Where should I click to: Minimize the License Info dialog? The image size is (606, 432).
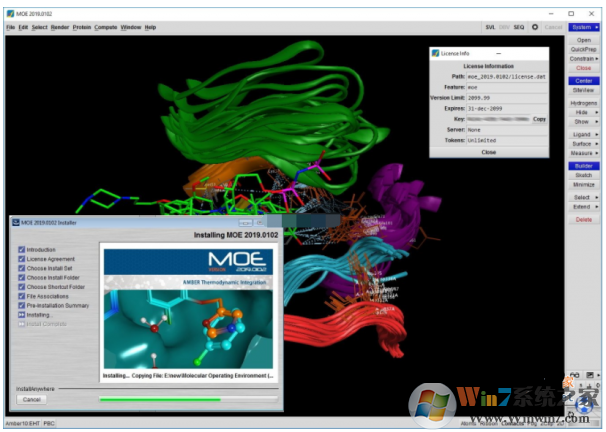[499, 53]
